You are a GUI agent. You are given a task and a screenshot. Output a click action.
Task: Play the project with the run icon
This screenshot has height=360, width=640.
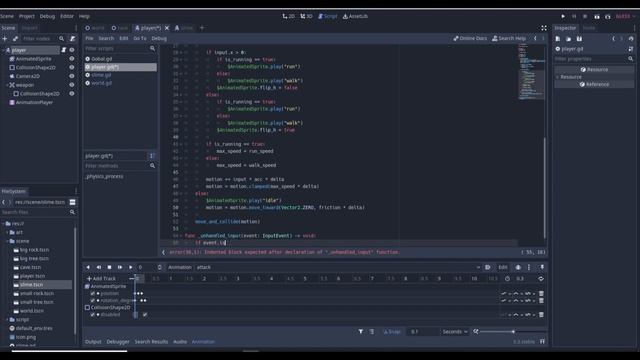(563, 16)
